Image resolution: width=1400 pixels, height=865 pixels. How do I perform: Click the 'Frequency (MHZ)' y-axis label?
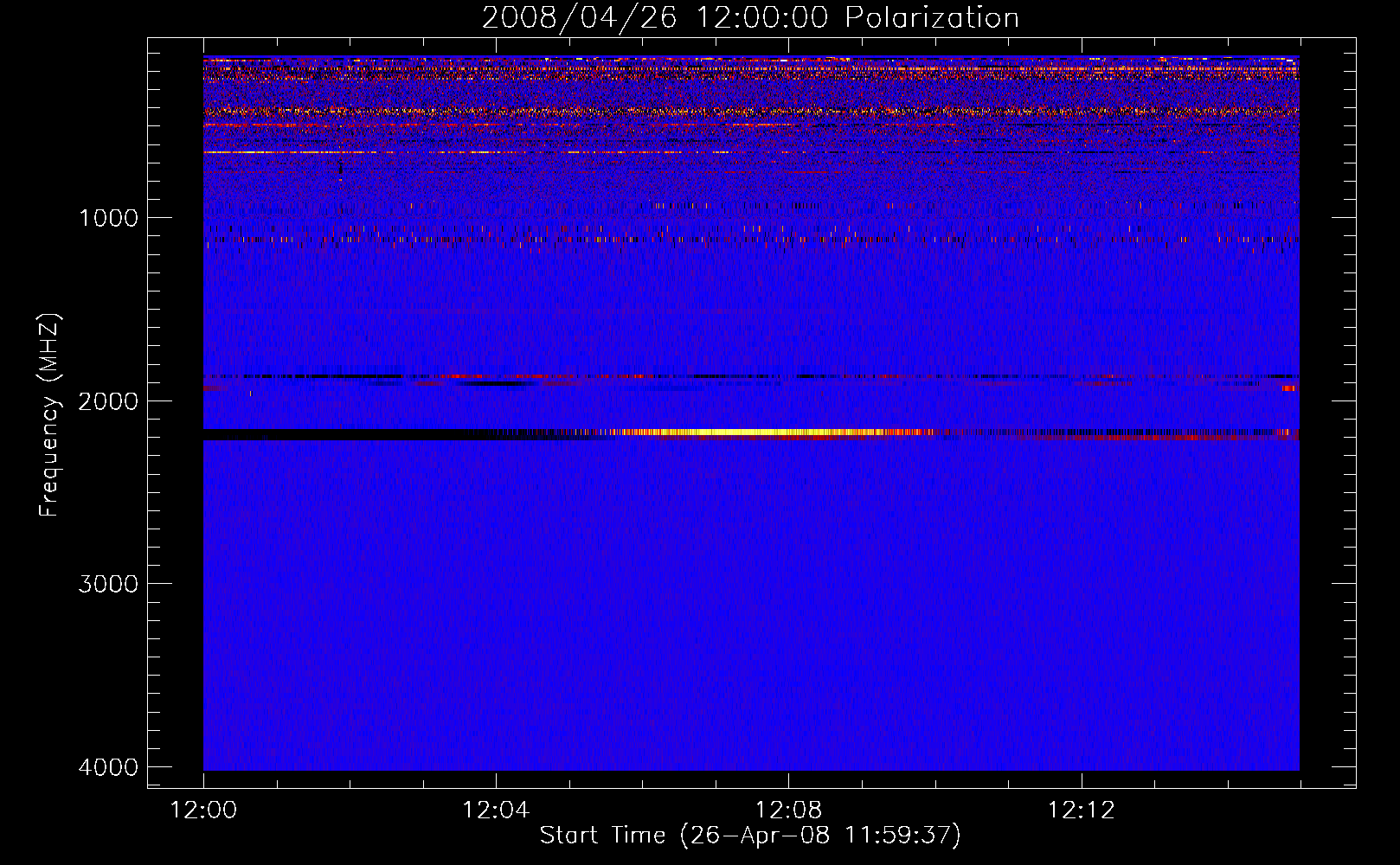coord(50,415)
